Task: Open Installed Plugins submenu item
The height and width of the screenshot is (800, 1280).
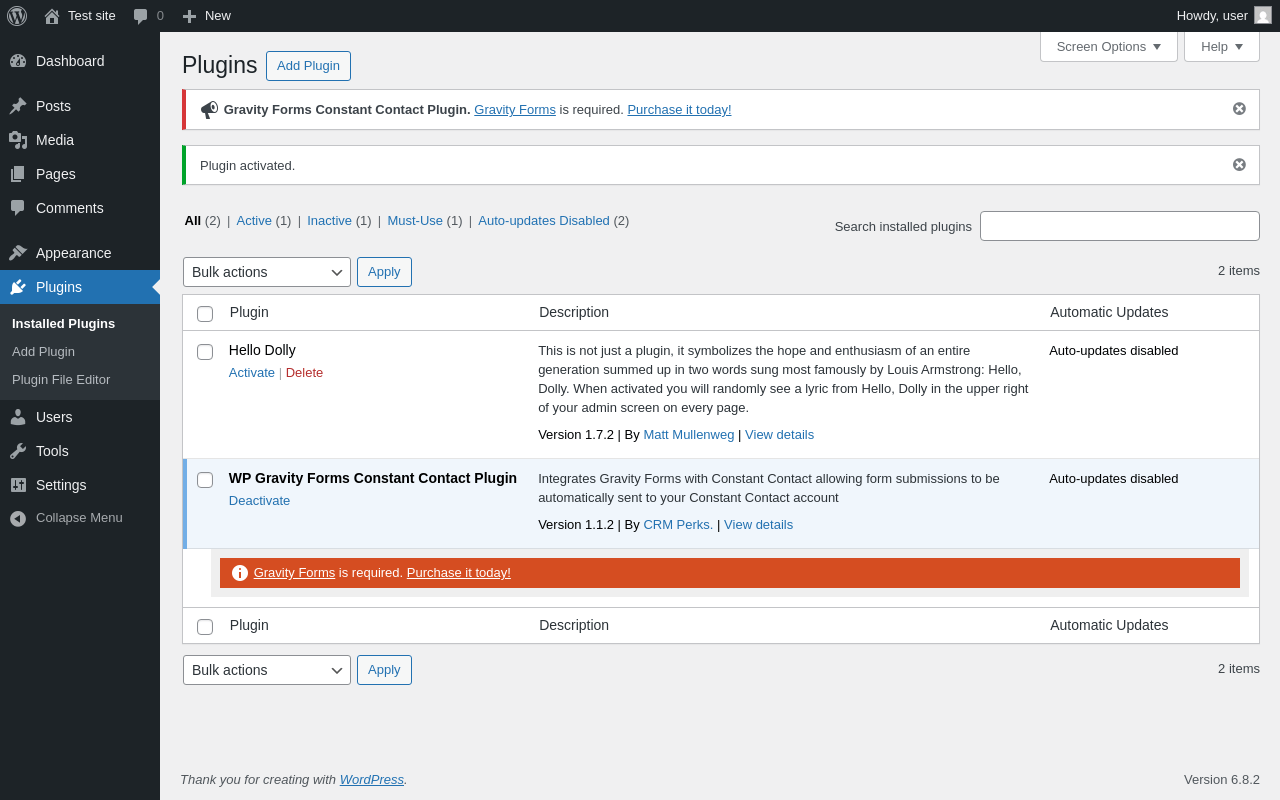Action: [x=63, y=324]
